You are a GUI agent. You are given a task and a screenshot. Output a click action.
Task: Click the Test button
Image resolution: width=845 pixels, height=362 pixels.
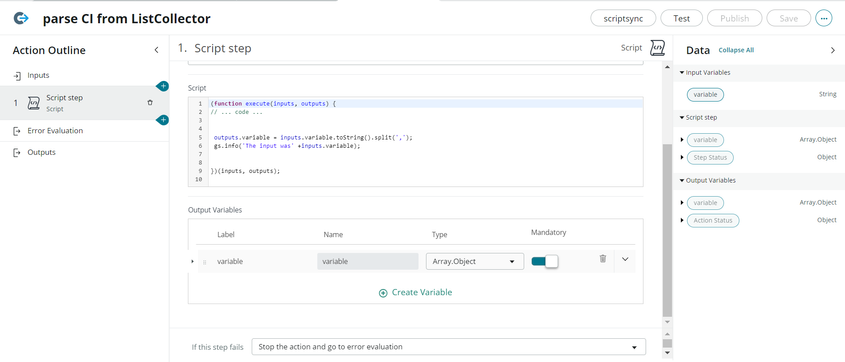(x=682, y=18)
